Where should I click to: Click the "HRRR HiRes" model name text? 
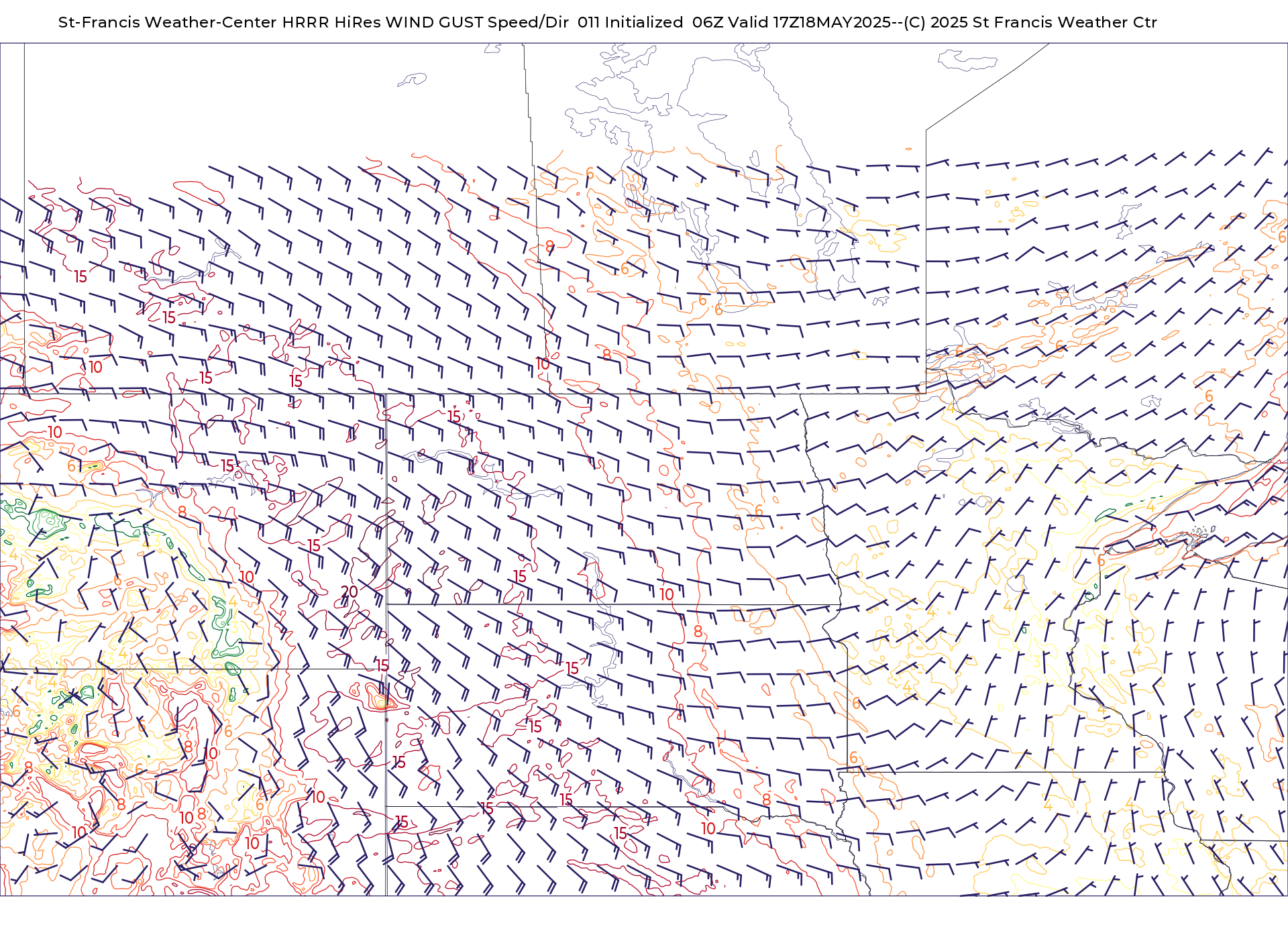331,22
